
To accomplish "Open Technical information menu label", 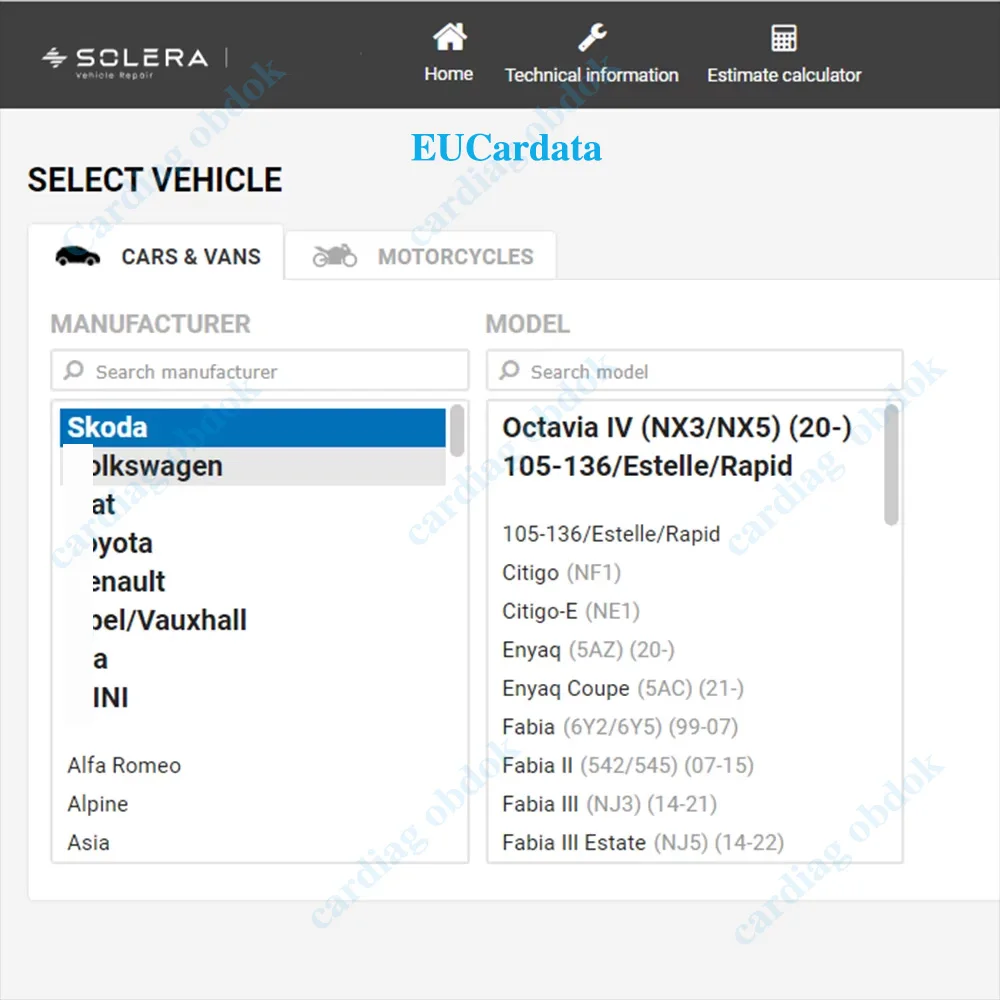I will coord(592,75).
